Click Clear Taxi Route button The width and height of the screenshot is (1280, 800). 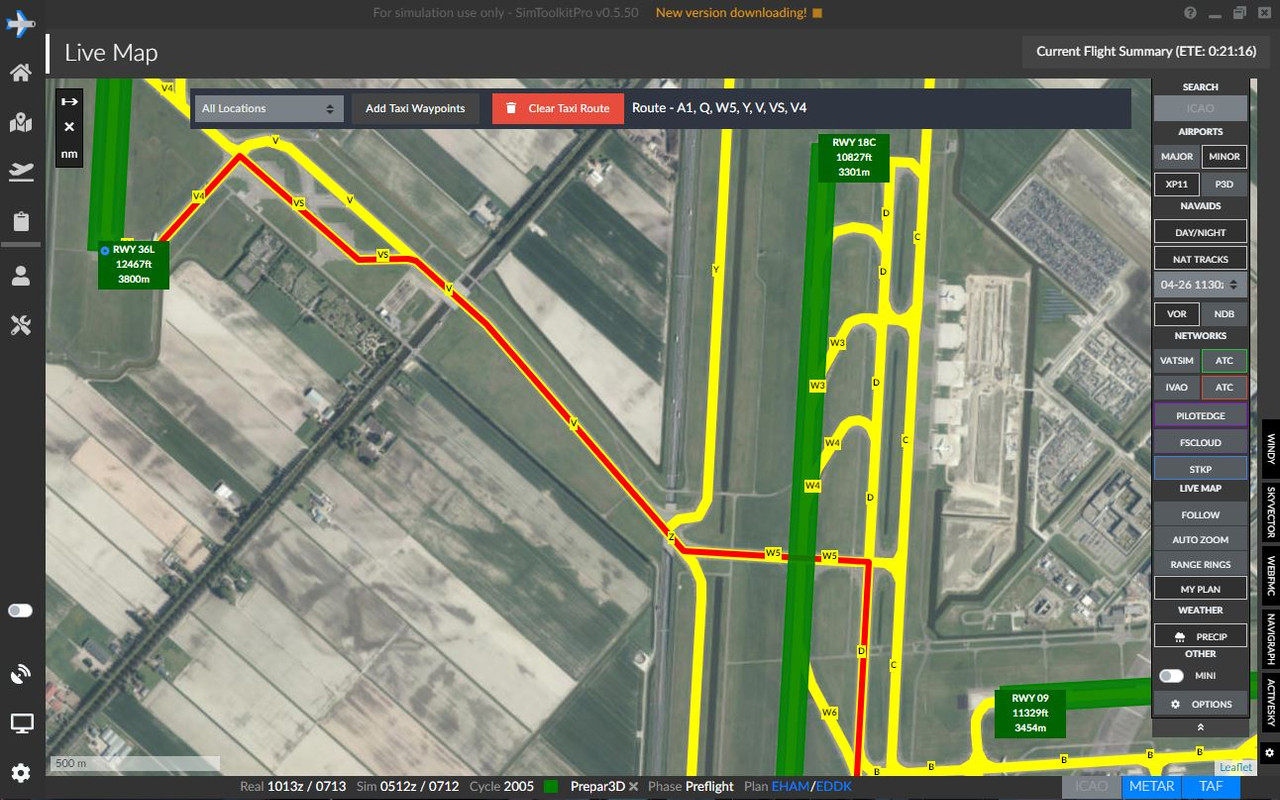coord(557,108)
